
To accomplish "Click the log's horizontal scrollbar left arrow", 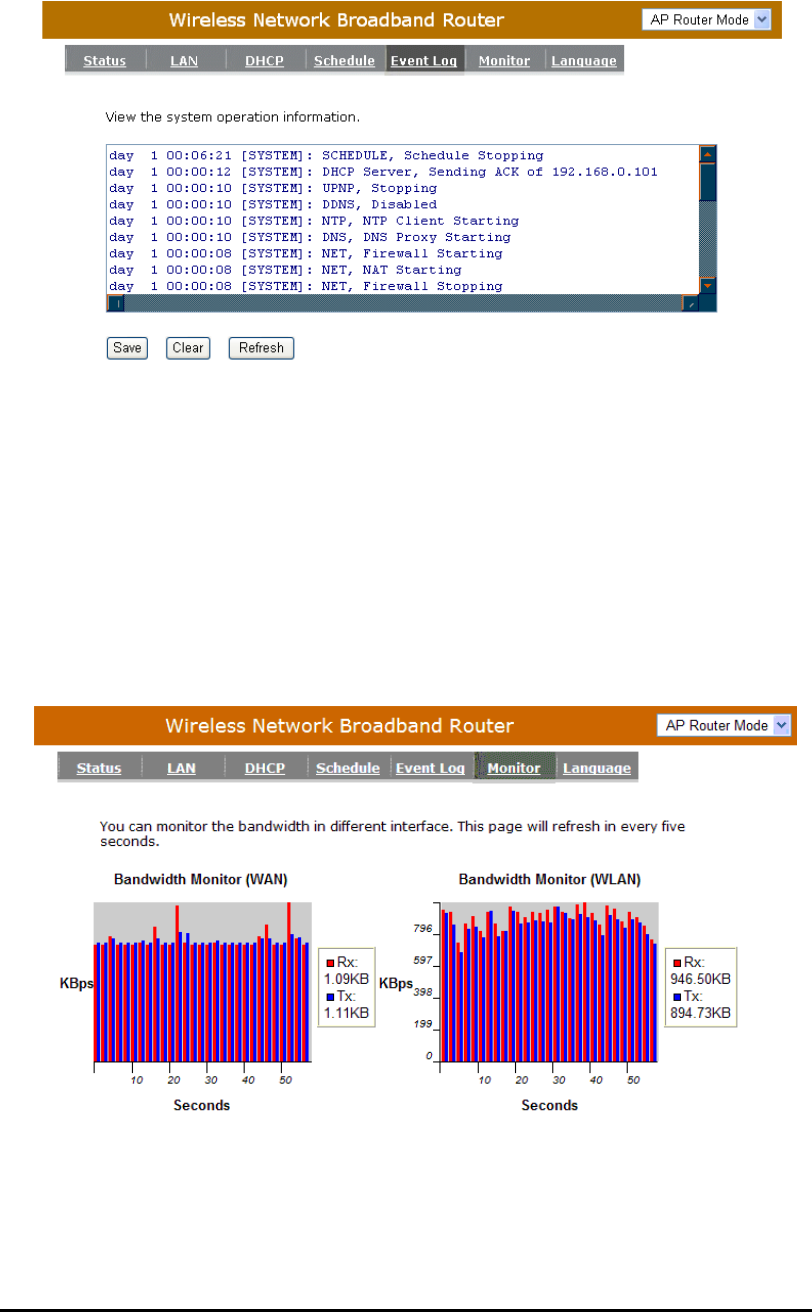I will coord(116,302).
